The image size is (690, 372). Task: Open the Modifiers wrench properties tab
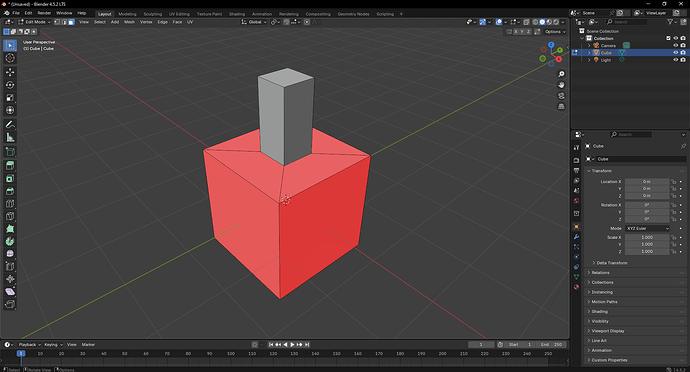pyautogui.click(x=576, y=237)
